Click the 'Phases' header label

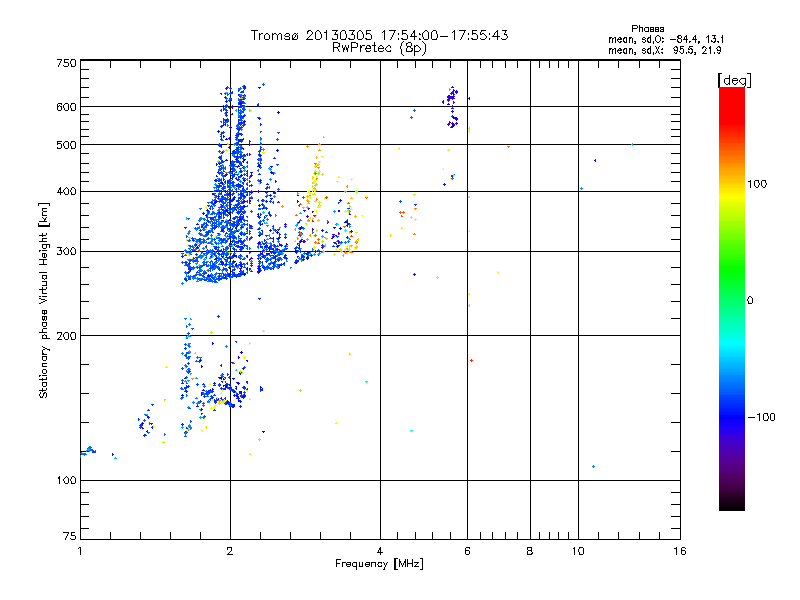(x=647, y=29)
